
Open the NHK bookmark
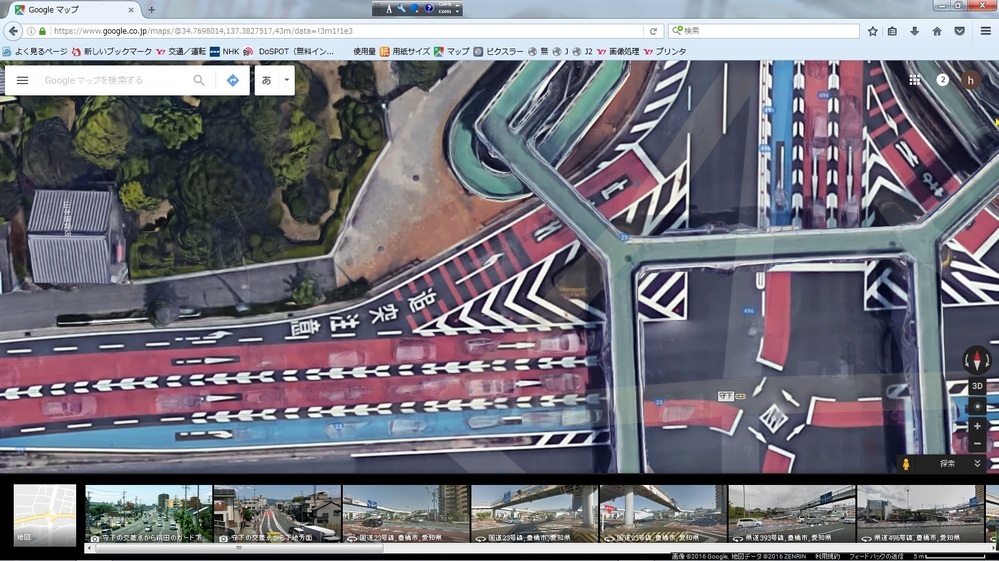(x=224, y=51)
